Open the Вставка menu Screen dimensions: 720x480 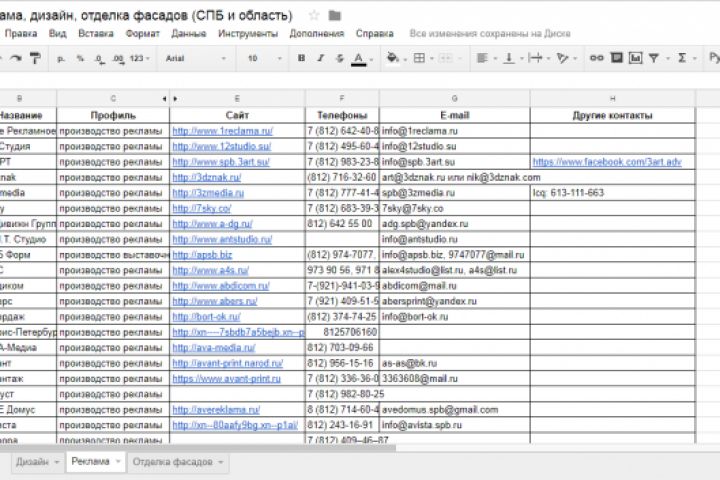pos(96,34)
